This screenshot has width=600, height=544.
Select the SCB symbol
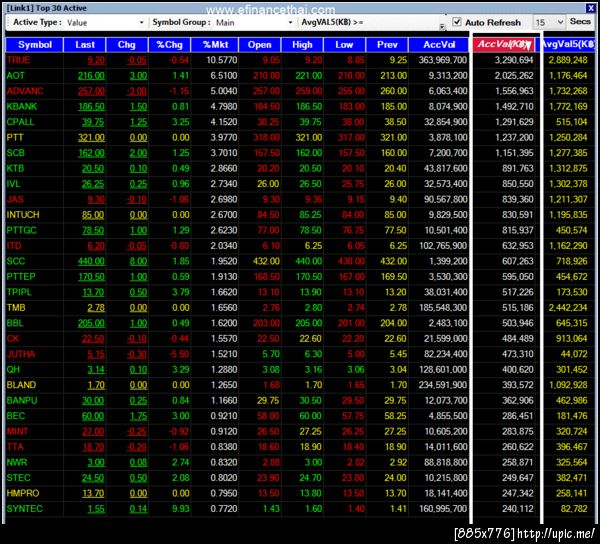[x=15, y=153]
